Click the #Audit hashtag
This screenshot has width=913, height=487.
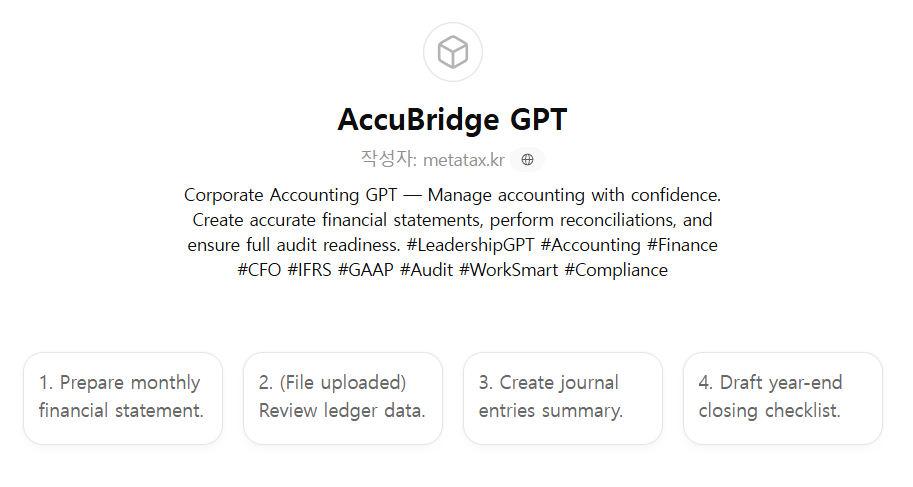coord(426,270)
